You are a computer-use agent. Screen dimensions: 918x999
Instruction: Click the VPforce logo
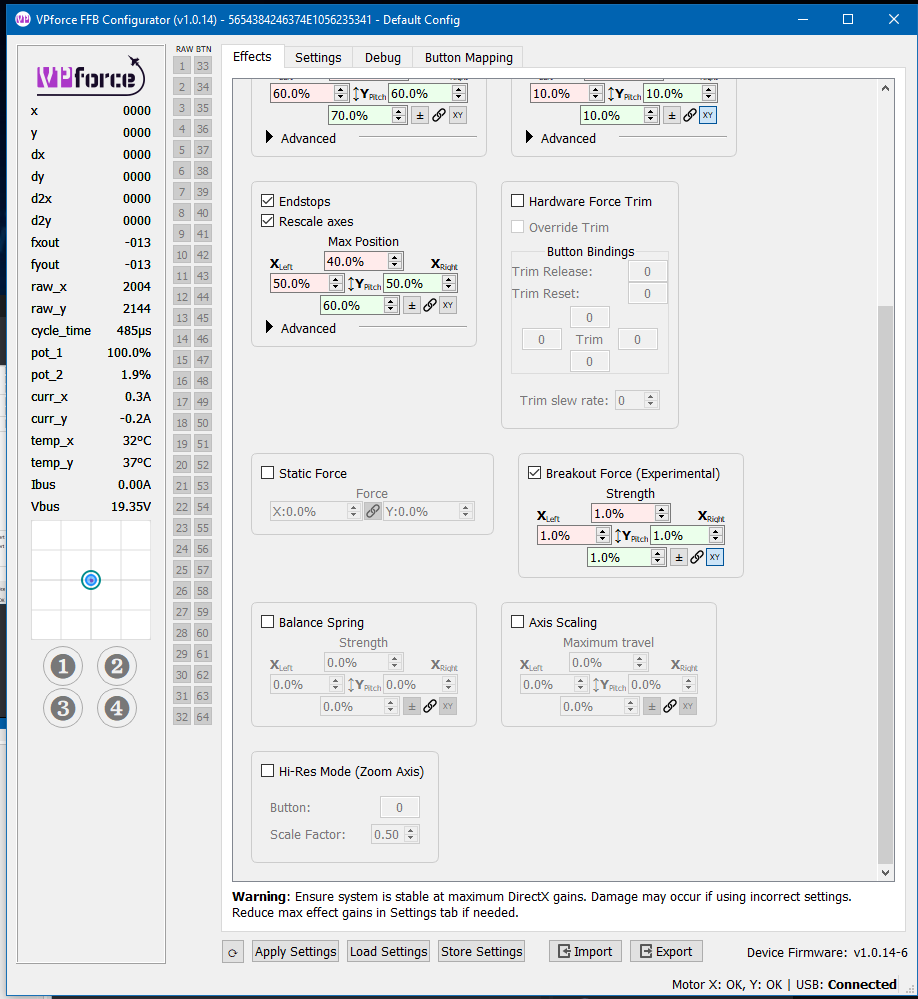point(90,76)
